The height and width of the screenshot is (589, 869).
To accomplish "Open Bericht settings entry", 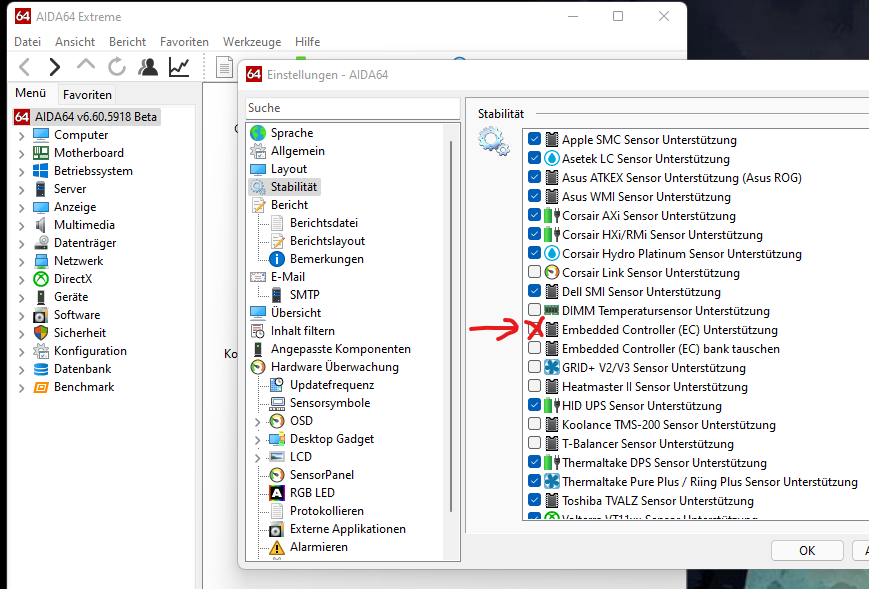I will point(289,205).
